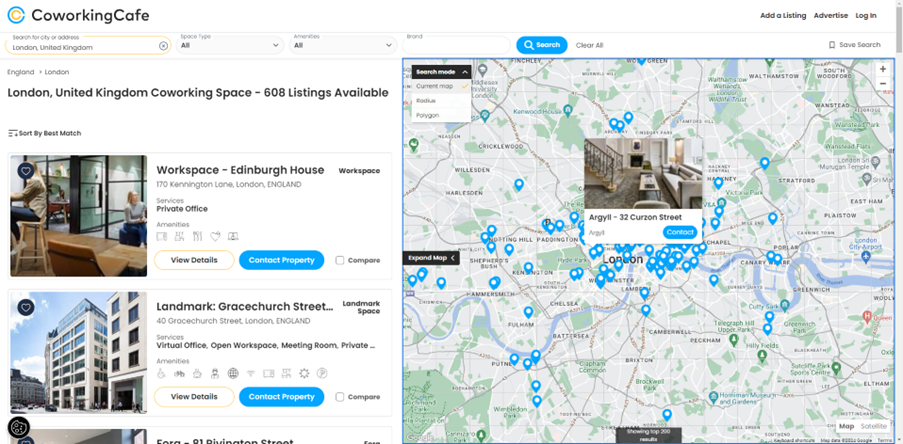
Task: Click the London City Airport marker on the map
Action: [x=867, y=255]
